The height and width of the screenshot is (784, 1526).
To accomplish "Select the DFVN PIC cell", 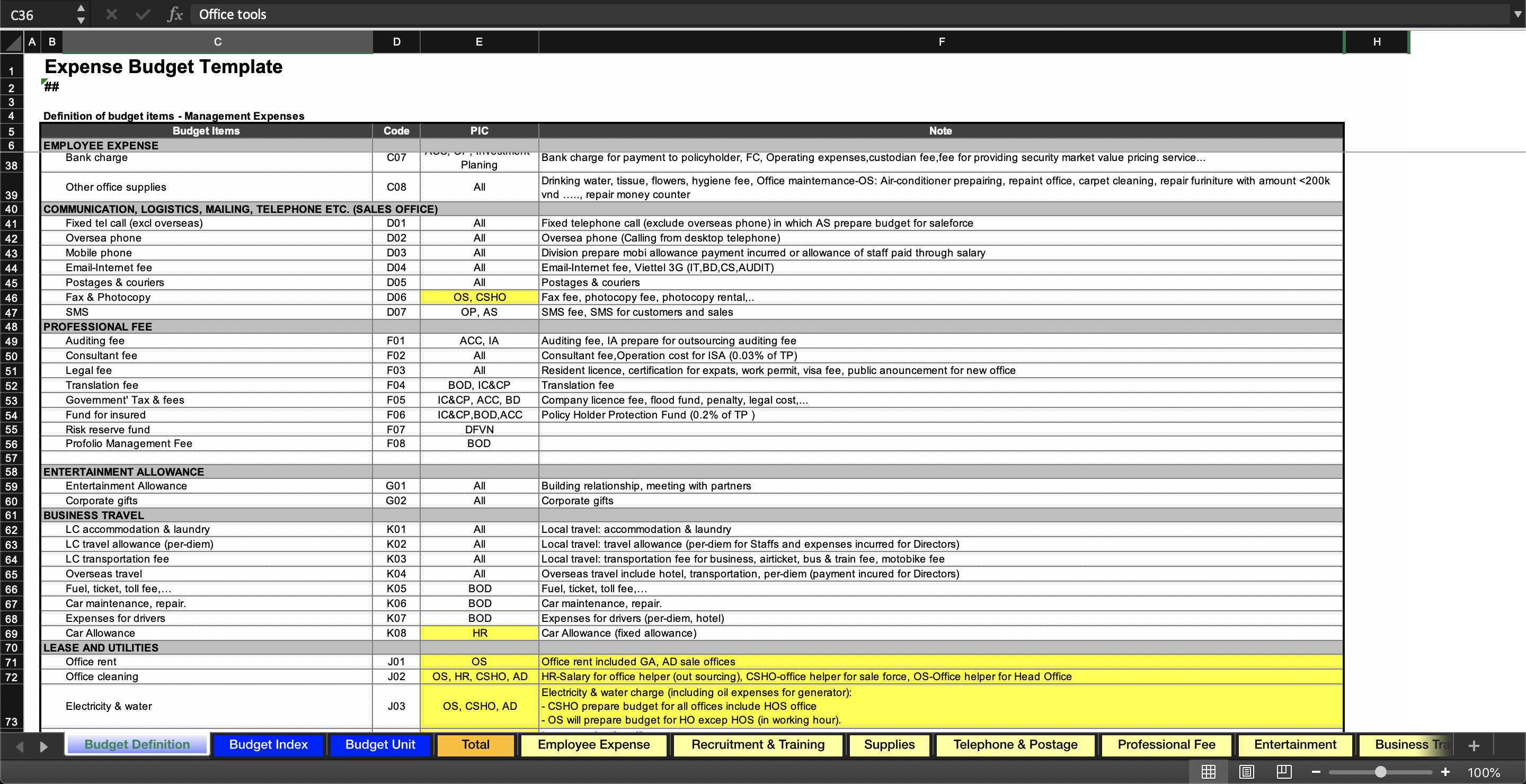I will [479, 430].
